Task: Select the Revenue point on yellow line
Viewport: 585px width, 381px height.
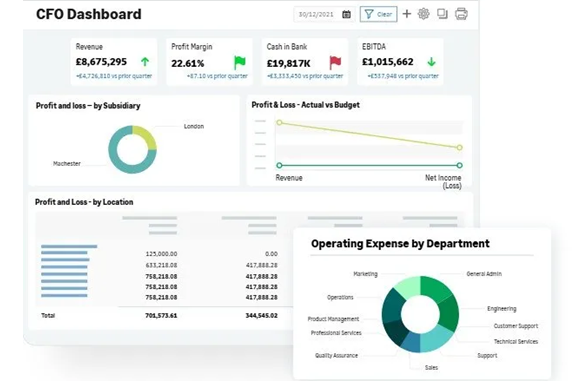Action: 279,122
